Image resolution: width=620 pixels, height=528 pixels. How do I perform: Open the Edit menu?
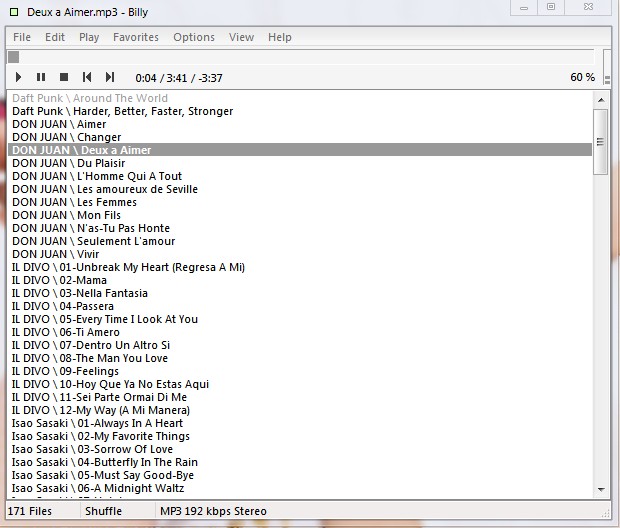tap(55, 37)
